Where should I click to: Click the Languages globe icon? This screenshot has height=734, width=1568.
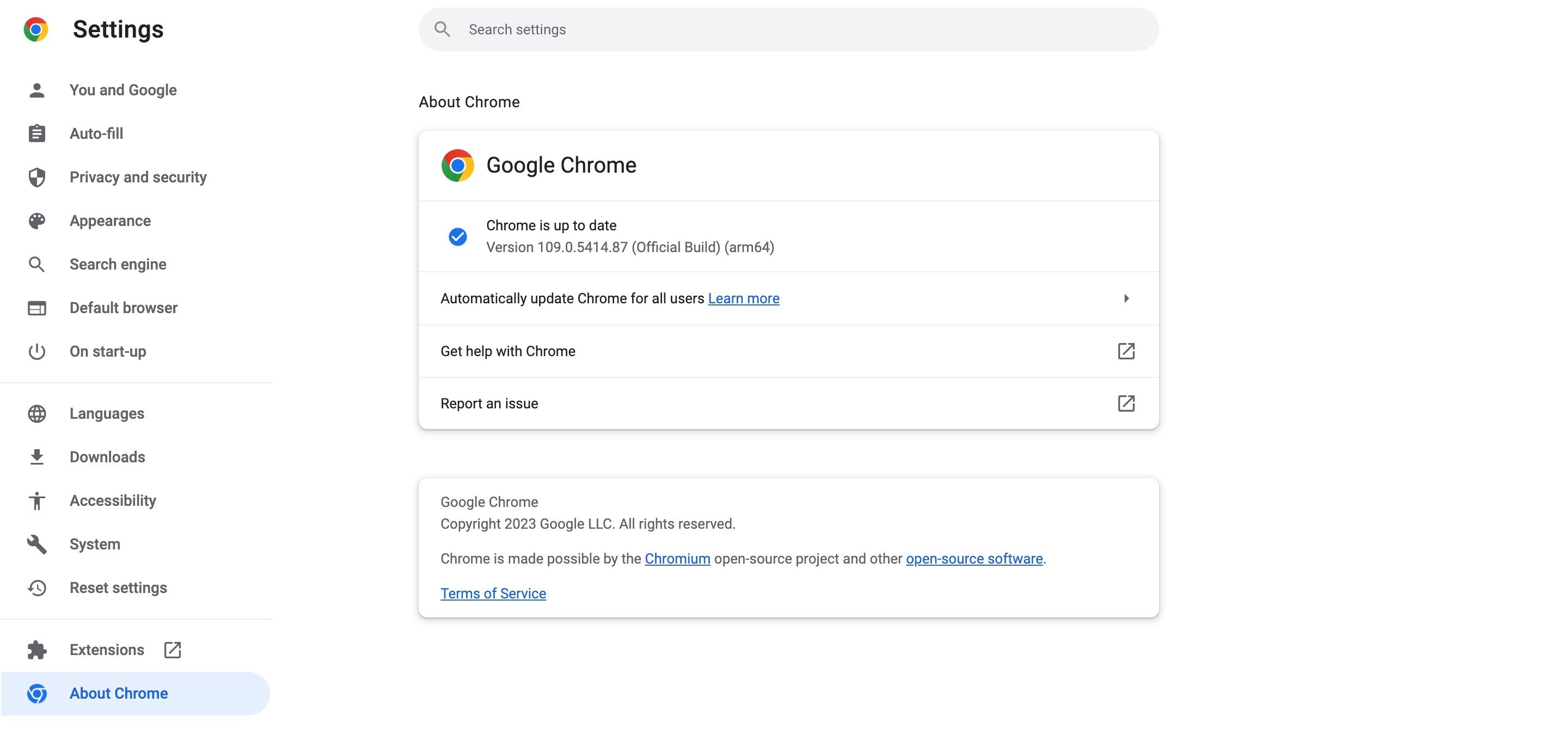point(37,414)
